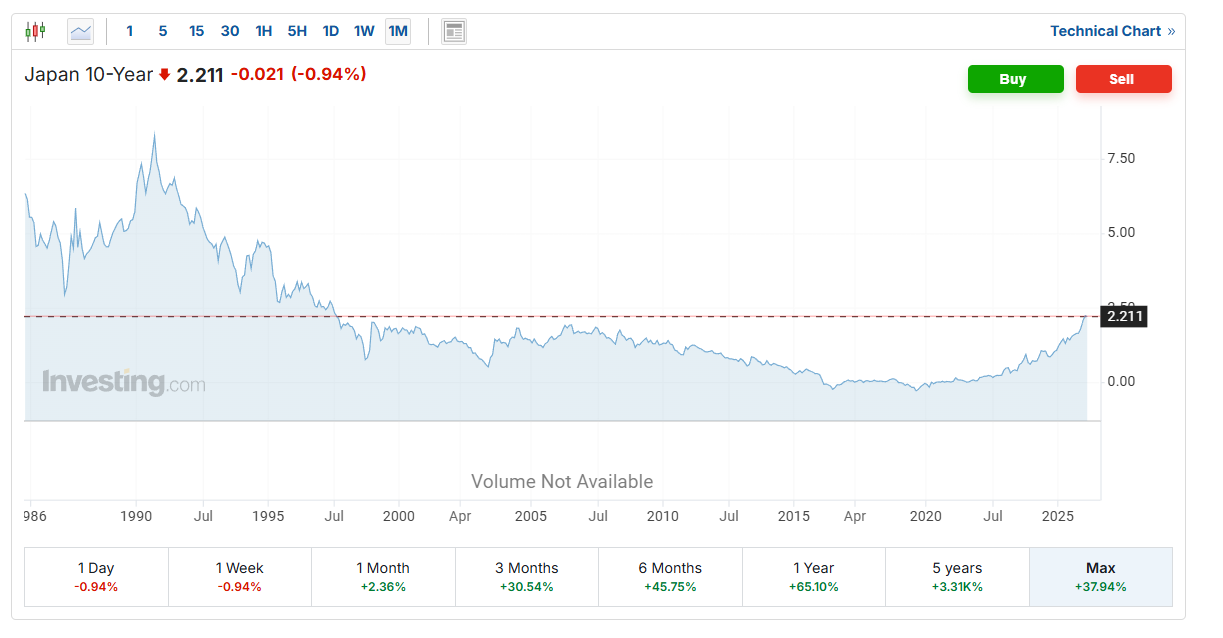
Task: Pick the 1H chart interval
Action: coord(264,31)
